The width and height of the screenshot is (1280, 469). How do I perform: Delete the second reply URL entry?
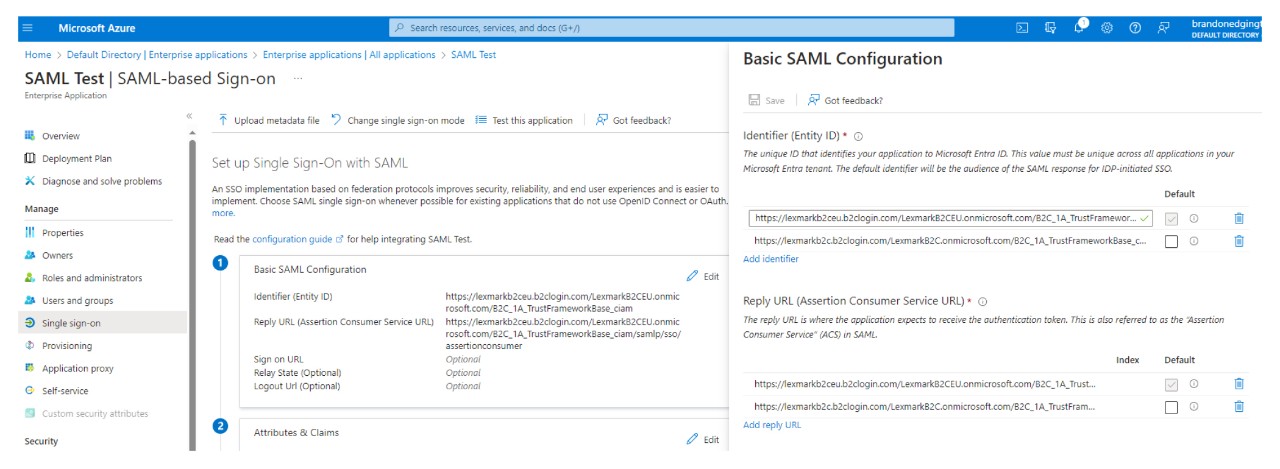point(1239,406)
